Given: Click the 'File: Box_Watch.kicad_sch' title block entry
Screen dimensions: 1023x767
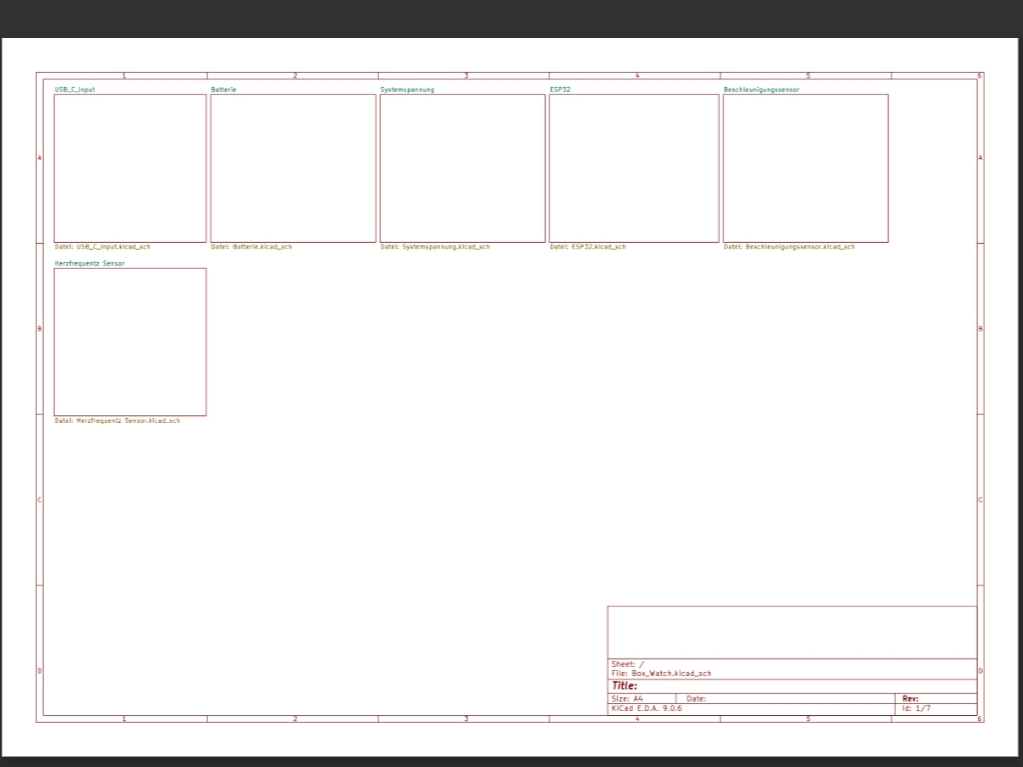Looking at the screenshot, I should [x=661, y=674].
